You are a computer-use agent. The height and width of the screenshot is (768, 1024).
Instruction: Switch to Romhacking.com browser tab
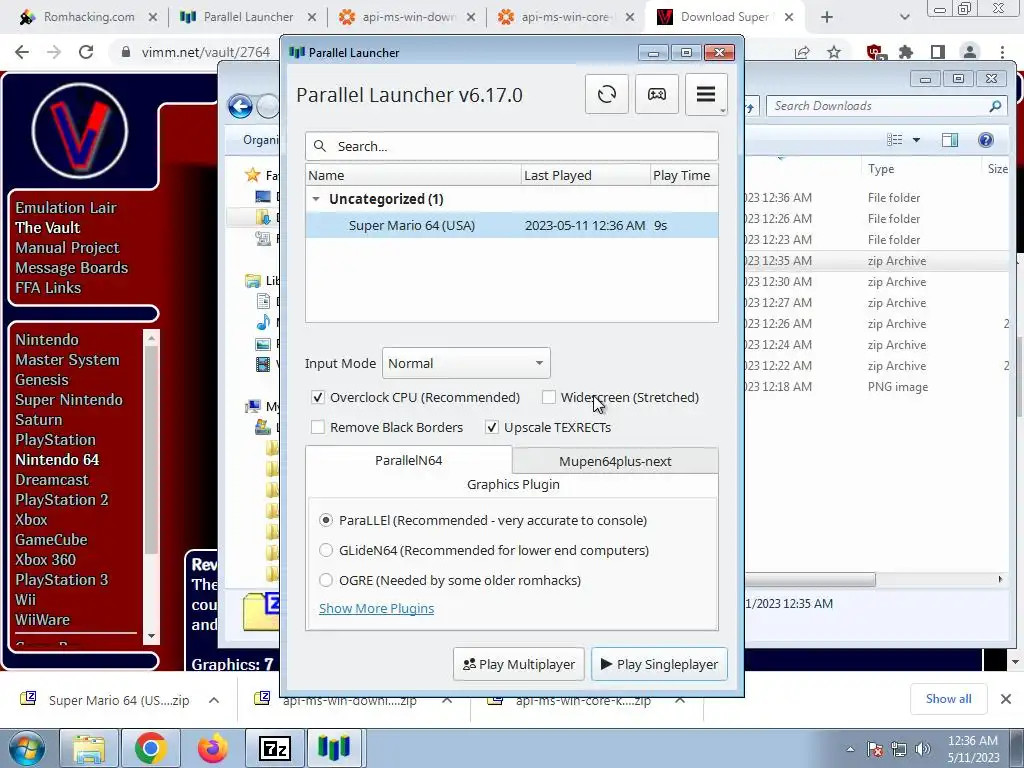click(89, 17)
